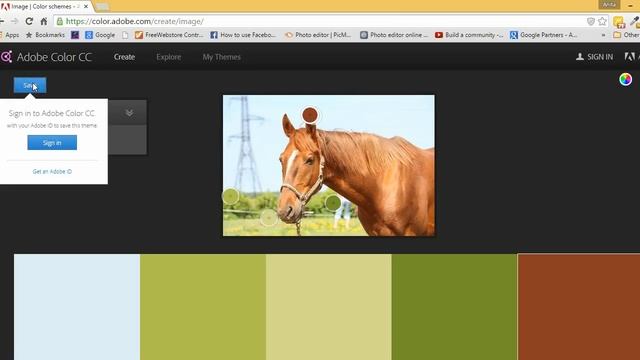The height and width of the screenshot is (360, 640).
Task: Open FreeWebstore Contr... bookmark
Action: tap(169, 35)
